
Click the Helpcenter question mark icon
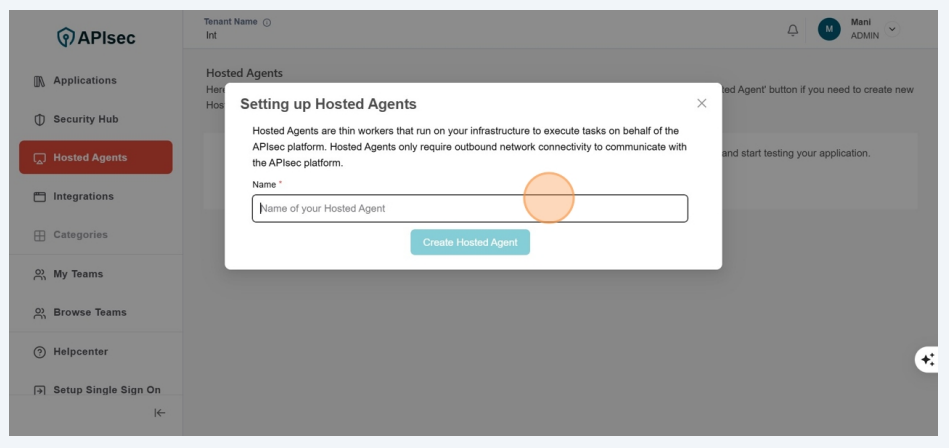click(40, 352)
